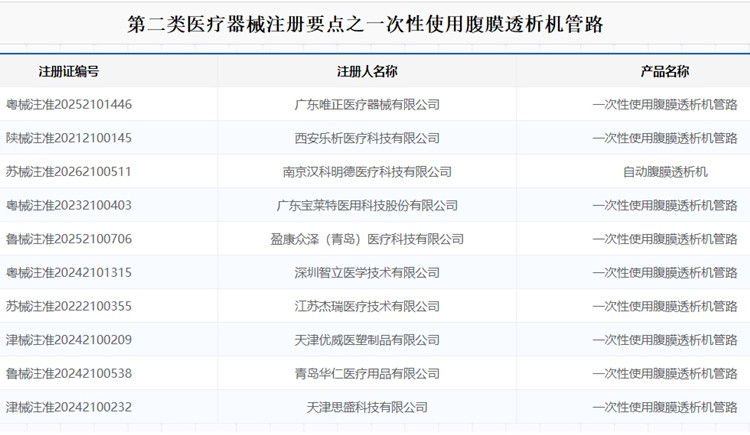
Task: Select registration number 津械注准20242100209
Action: click(x=69, y=340)
